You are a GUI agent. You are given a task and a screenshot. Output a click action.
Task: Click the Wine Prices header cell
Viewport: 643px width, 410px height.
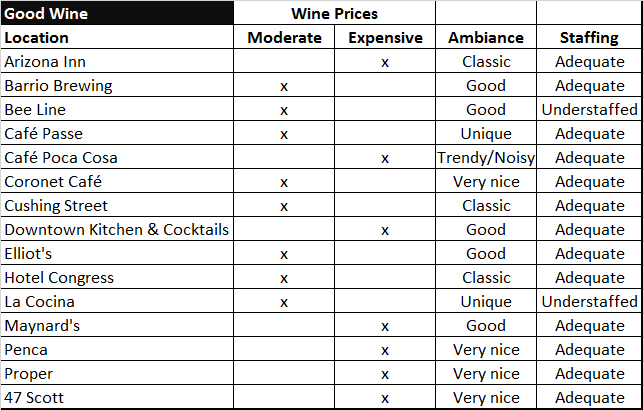(334, 13)
